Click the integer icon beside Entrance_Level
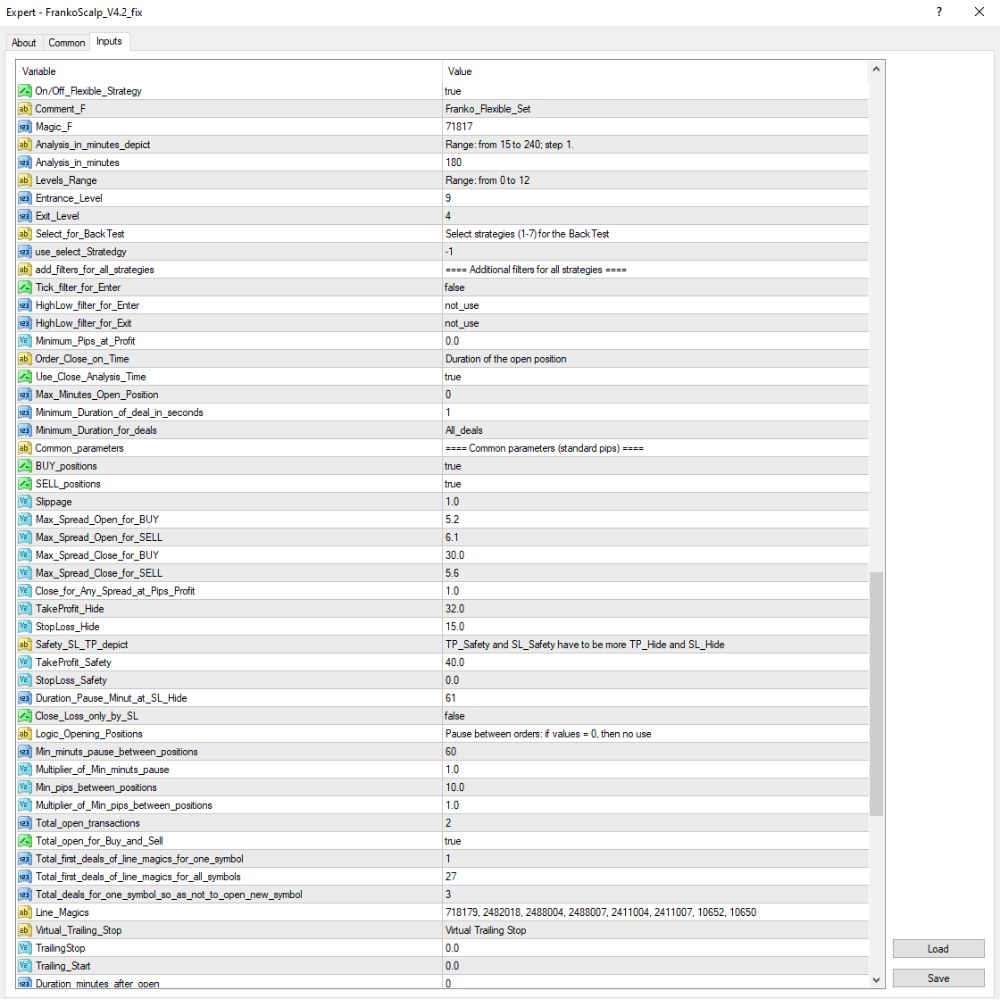Screen dimensions: 1000x1000 point(25,198)
